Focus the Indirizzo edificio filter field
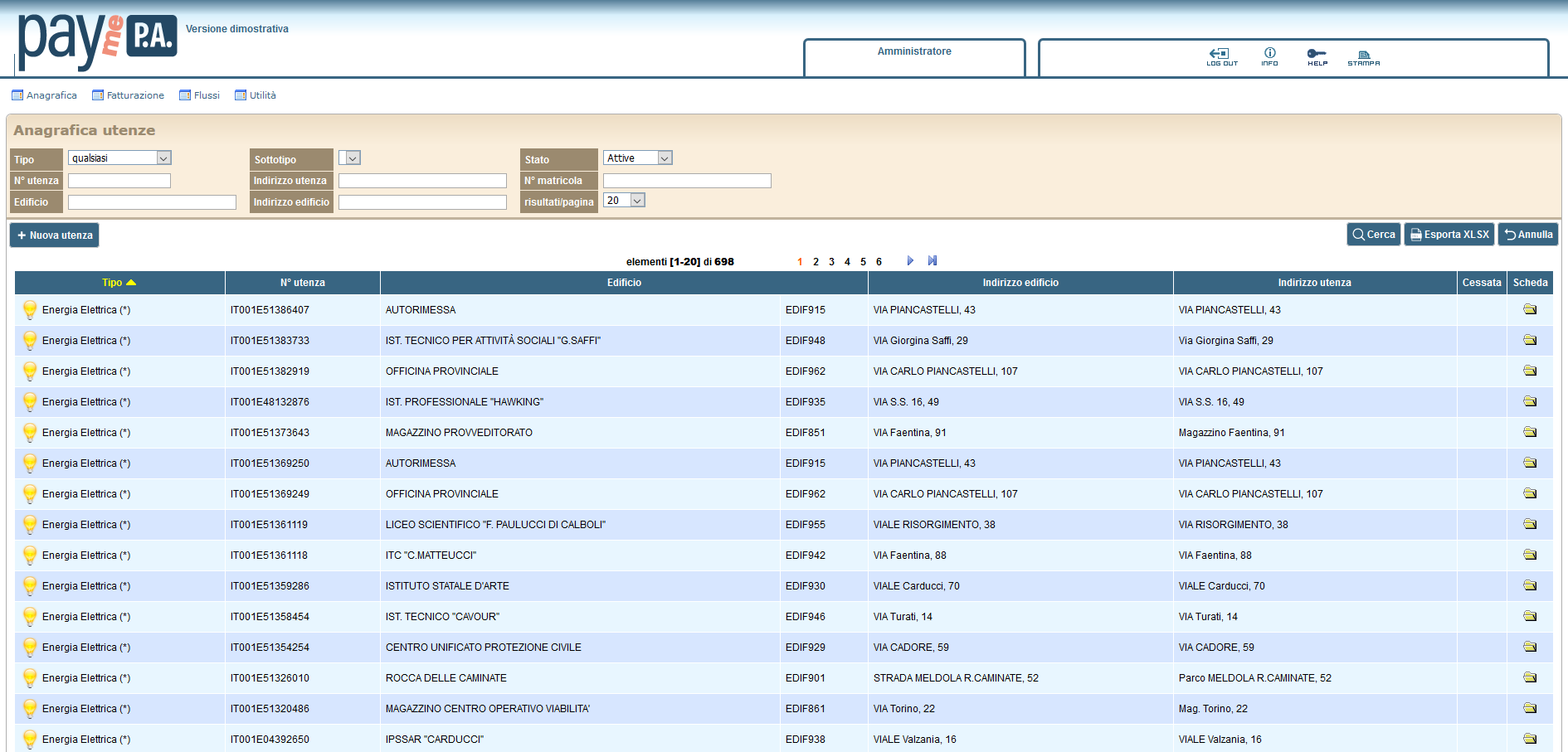Viewport: 1568px width, 752px height. 422,201
